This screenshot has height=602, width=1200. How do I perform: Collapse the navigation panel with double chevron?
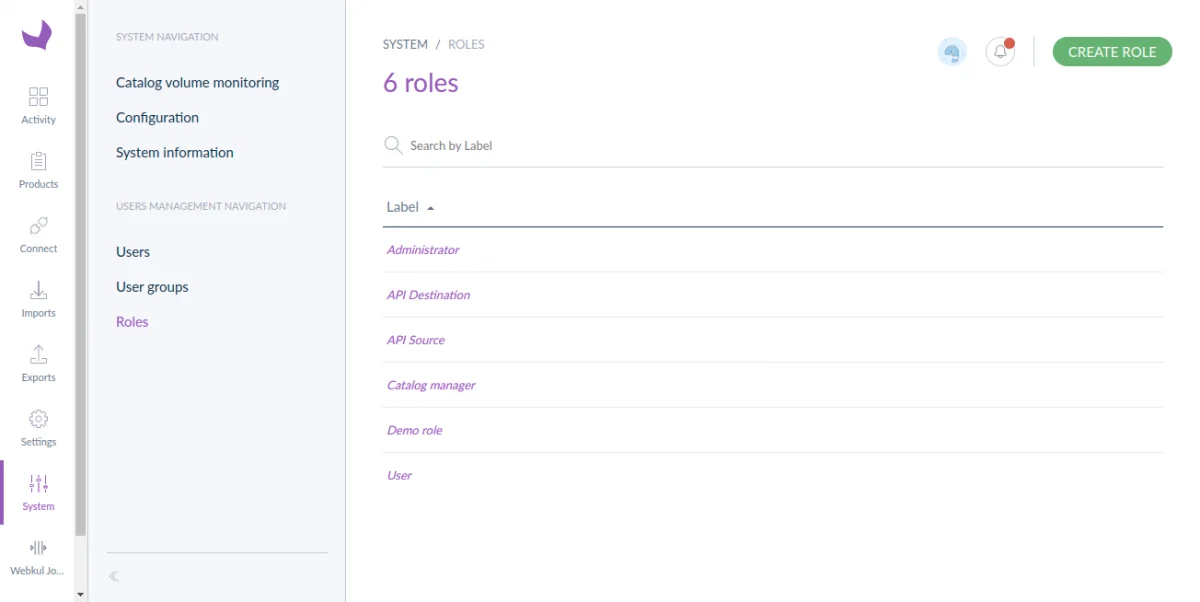click(x=114, y=576)
